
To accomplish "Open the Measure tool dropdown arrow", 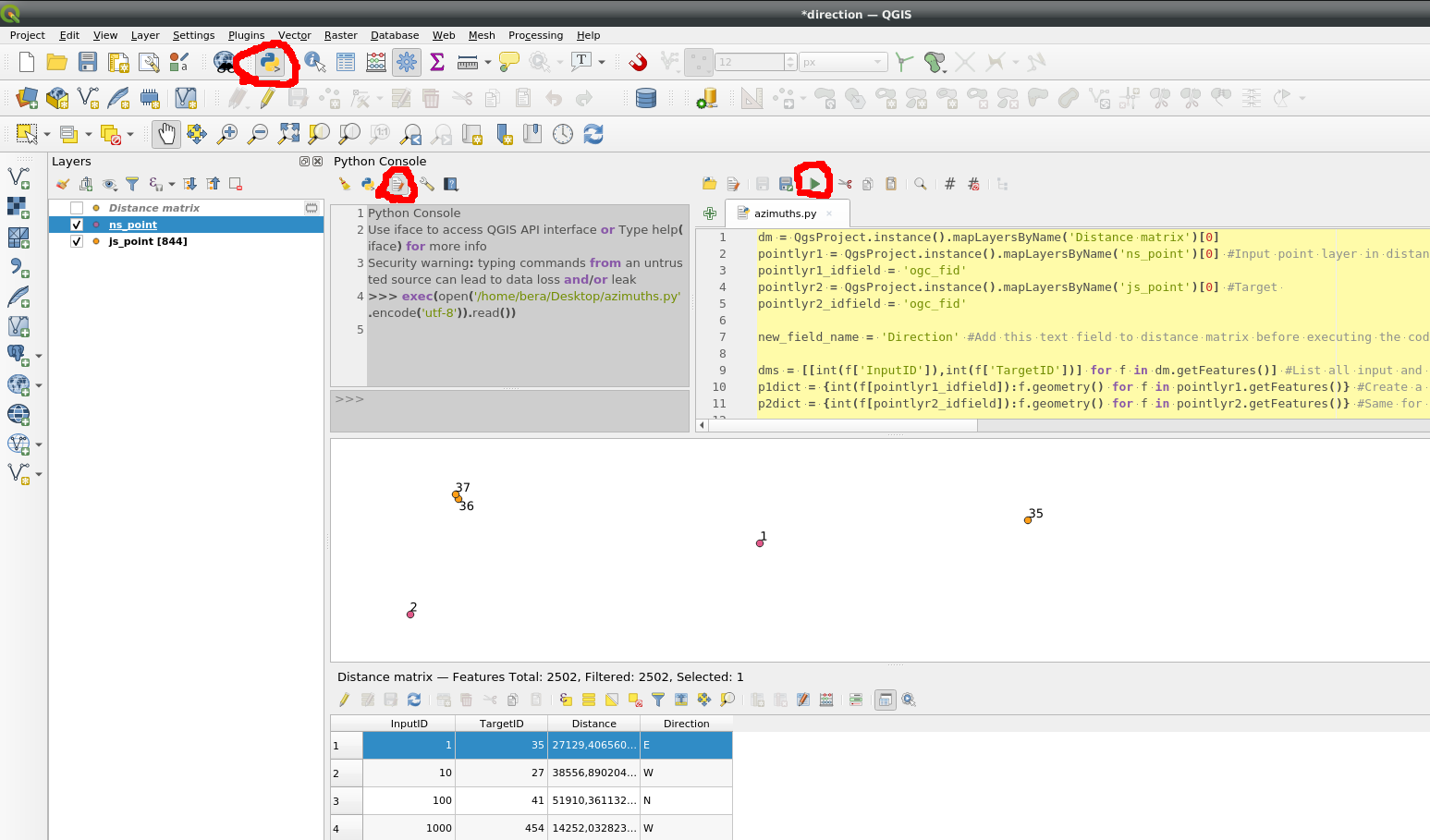I will coord(488,62).
